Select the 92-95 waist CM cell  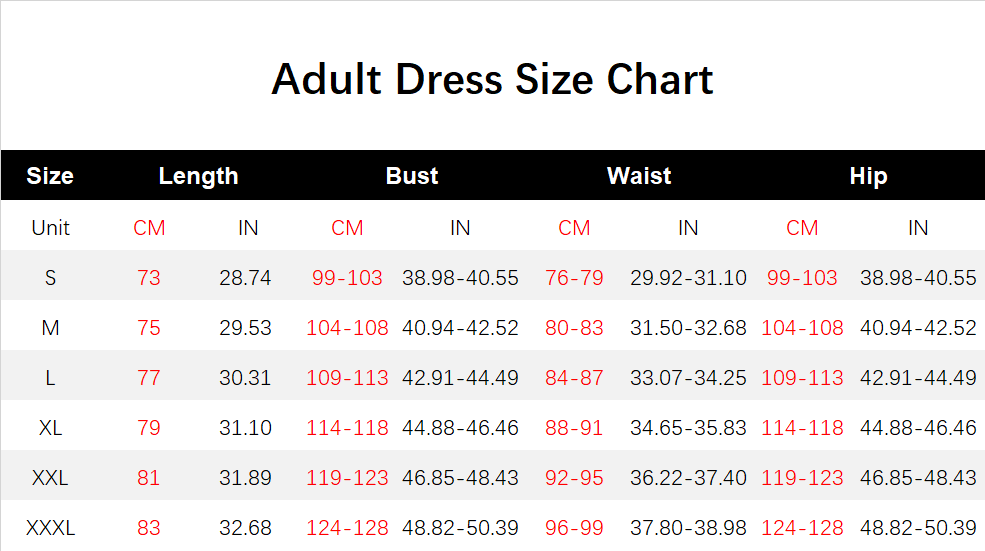click(574, 478)
